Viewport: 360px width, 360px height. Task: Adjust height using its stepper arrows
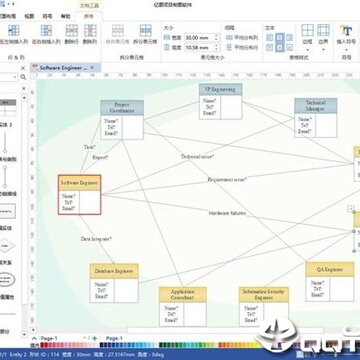[x=217, y=48]
